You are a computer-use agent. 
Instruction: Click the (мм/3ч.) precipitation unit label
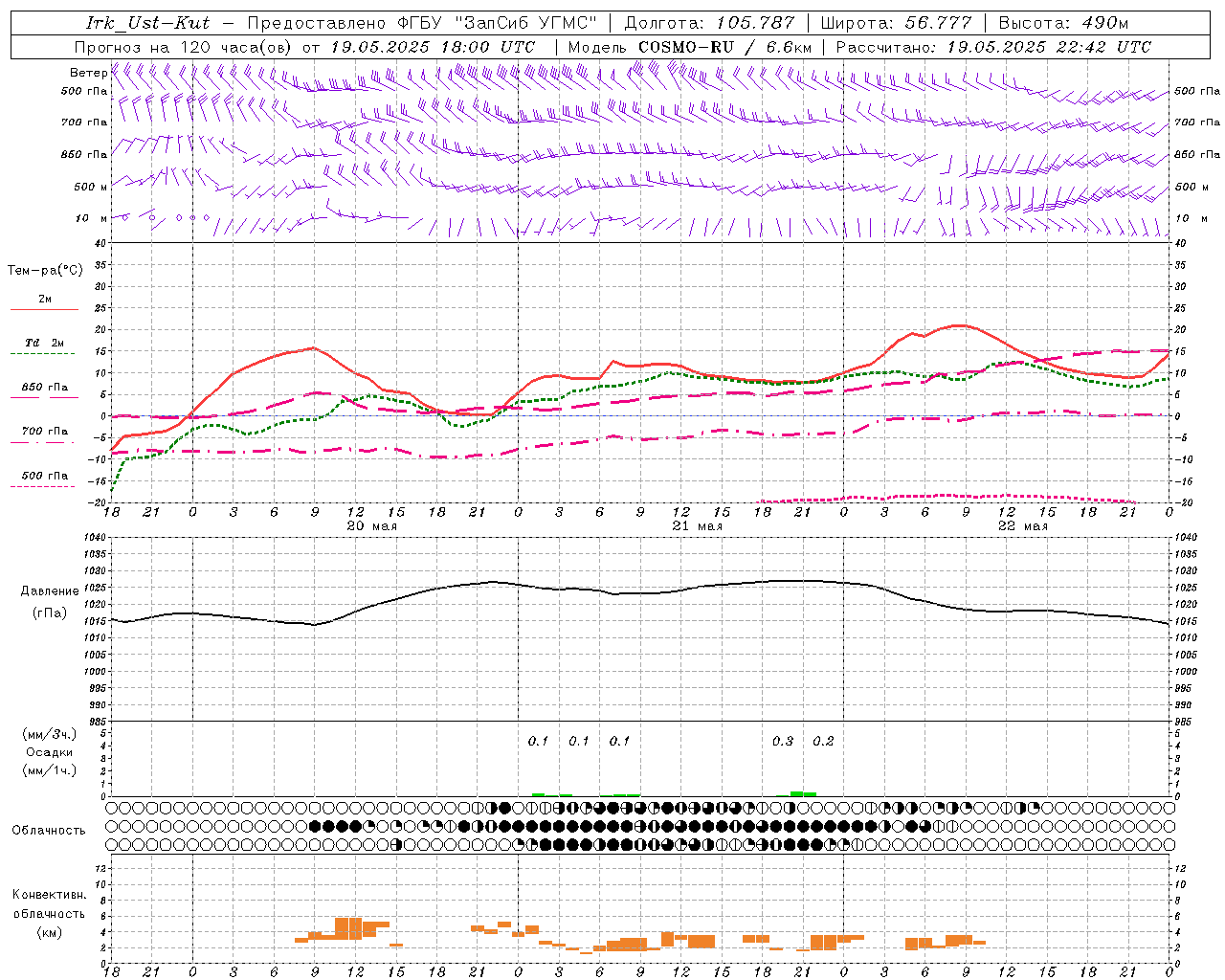50,734
